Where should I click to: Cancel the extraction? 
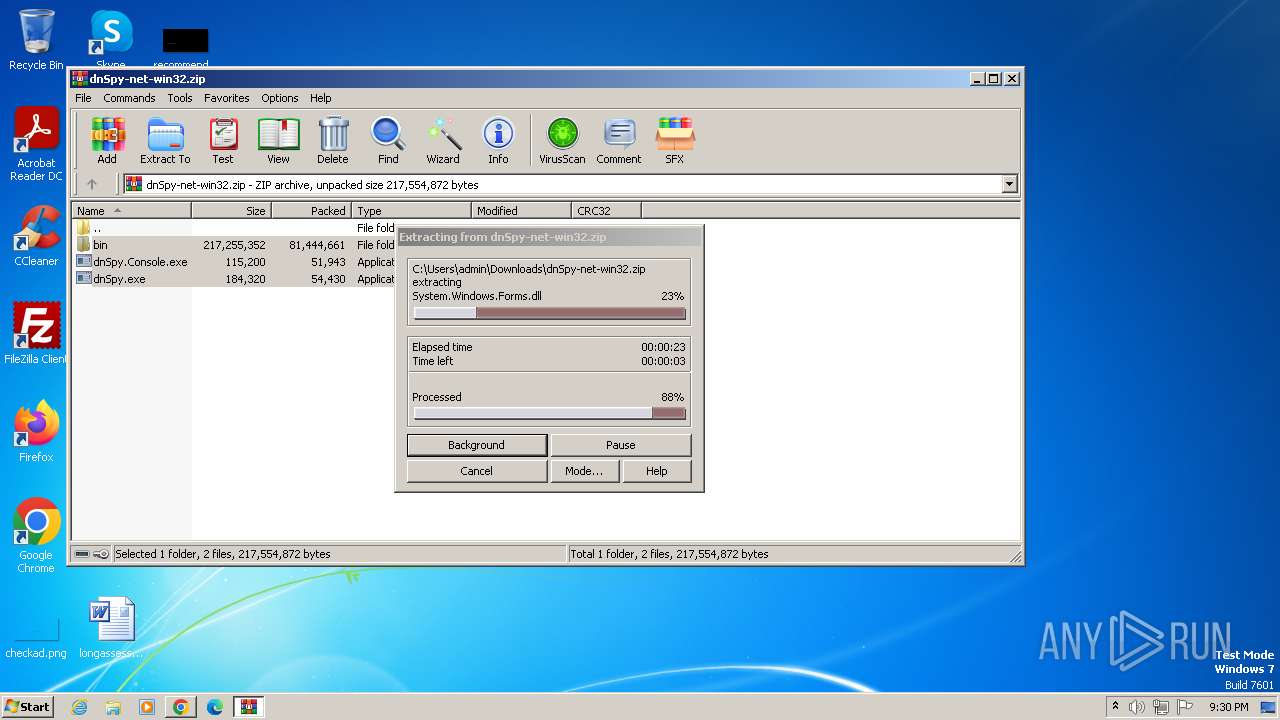click(x=476, y=471)
